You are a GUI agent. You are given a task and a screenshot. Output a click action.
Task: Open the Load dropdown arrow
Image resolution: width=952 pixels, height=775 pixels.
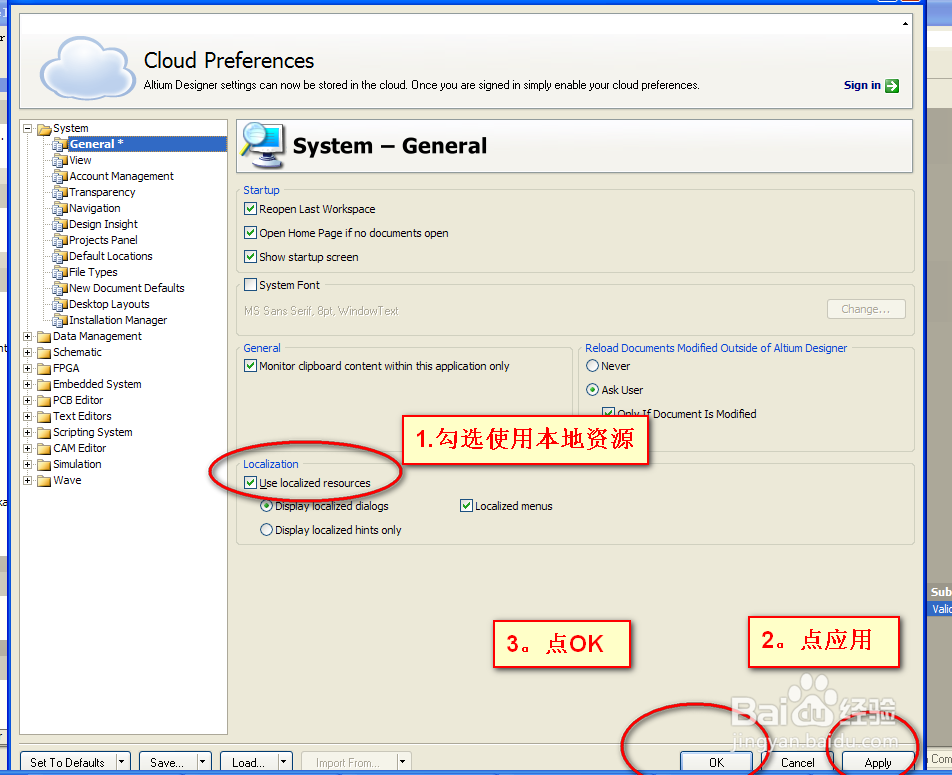tap(284, 762)
